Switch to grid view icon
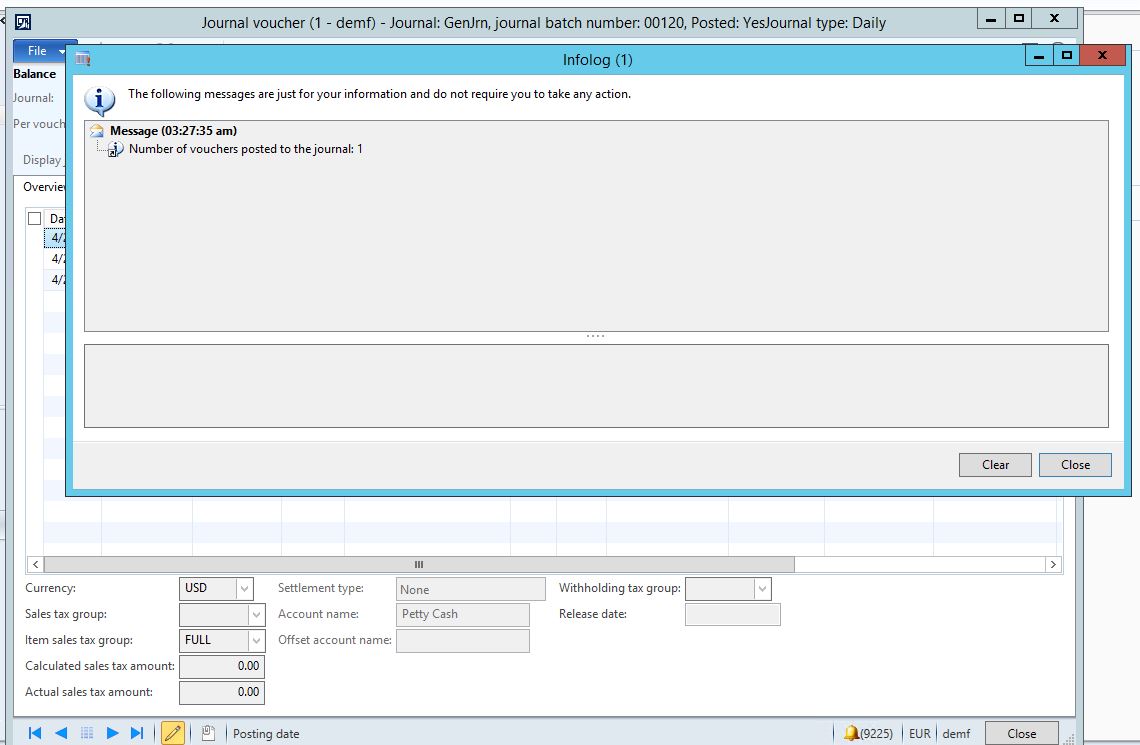 pos(87,733)
